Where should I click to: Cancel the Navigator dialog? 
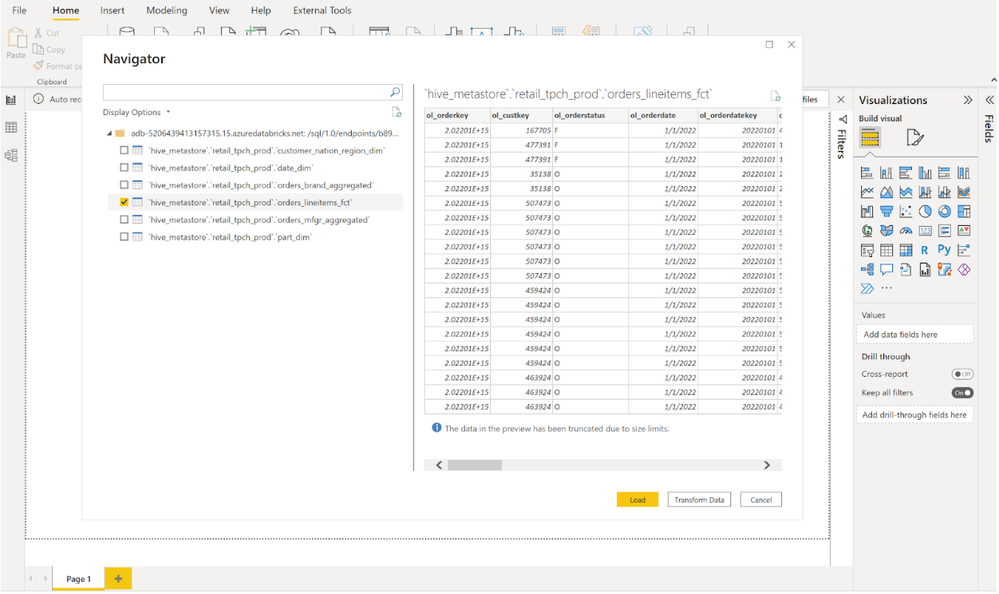[761, 500]
